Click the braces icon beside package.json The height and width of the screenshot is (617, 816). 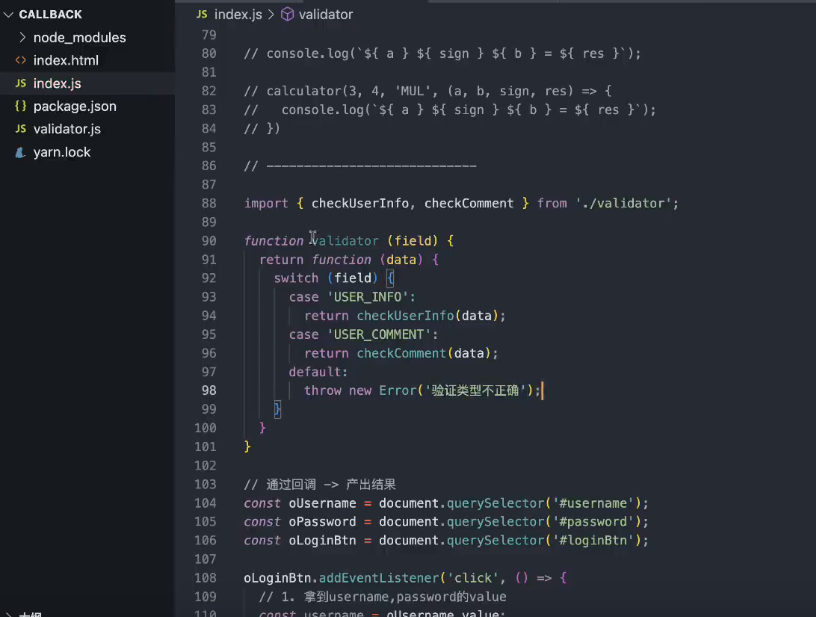(x=21, y=106)
